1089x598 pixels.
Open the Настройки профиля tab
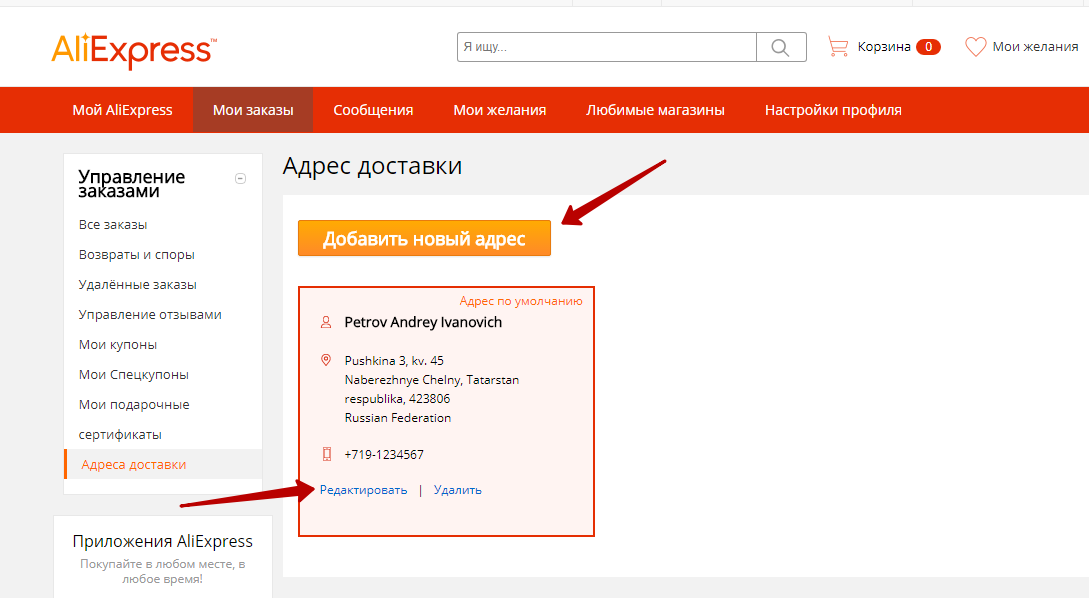click(833, 110)
